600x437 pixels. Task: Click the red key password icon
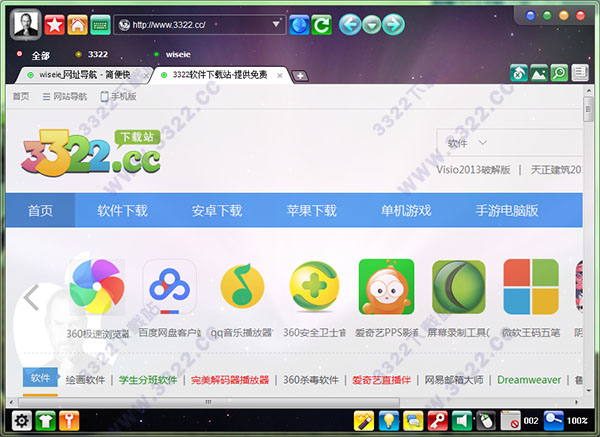438,421
